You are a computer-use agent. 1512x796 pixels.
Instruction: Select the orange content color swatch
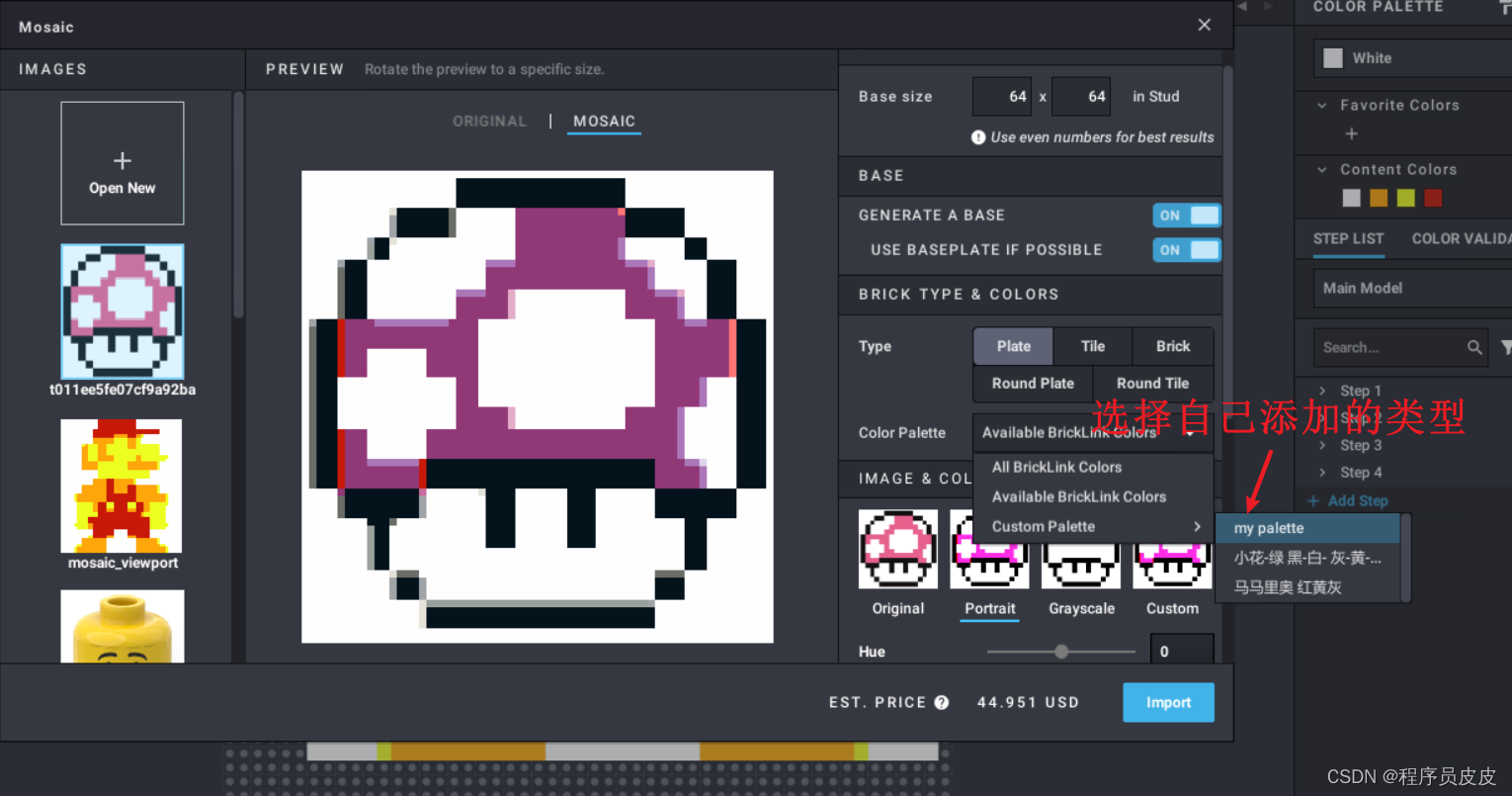[1379, 198]
